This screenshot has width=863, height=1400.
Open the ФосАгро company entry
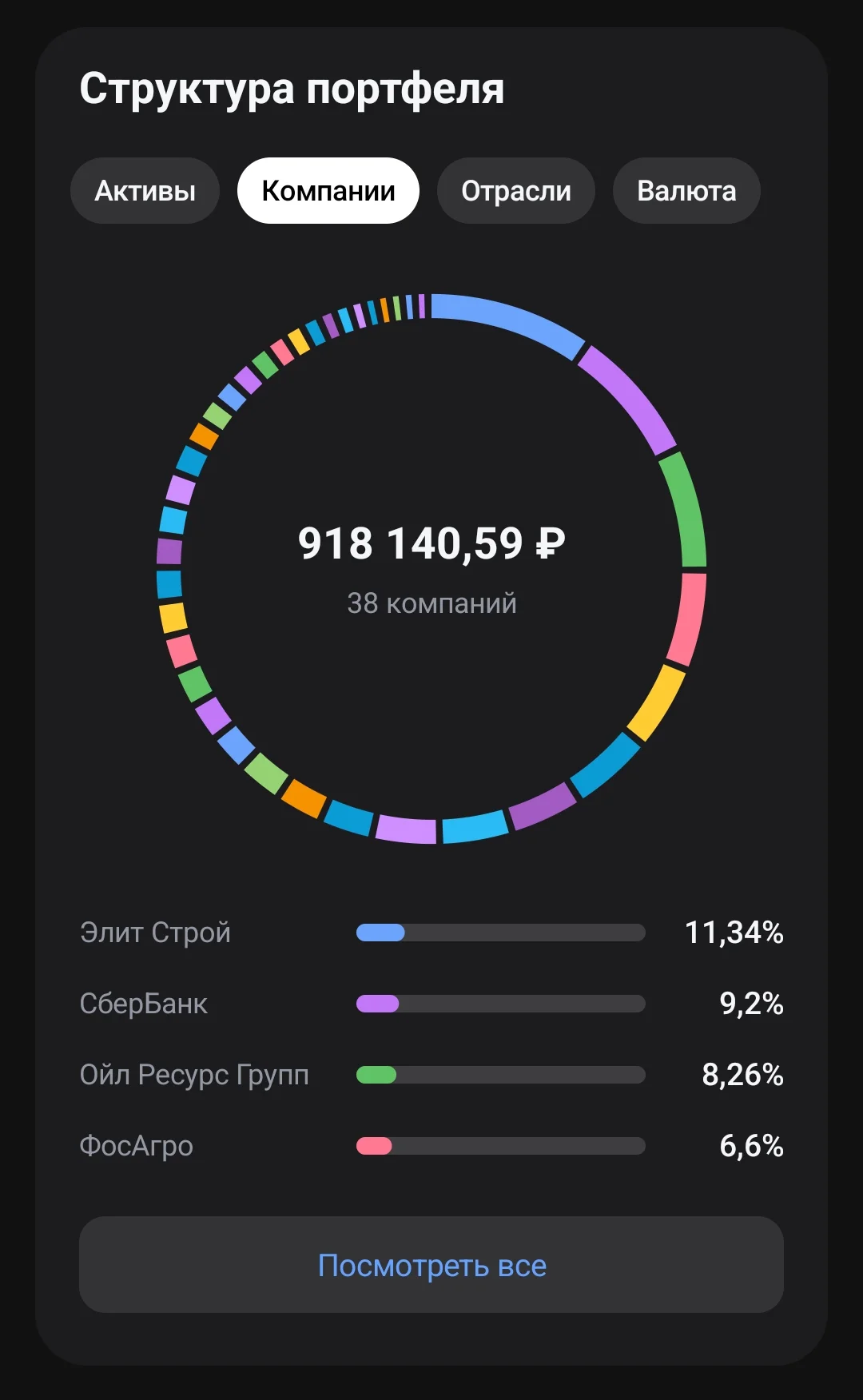[x=431, y=1146]
